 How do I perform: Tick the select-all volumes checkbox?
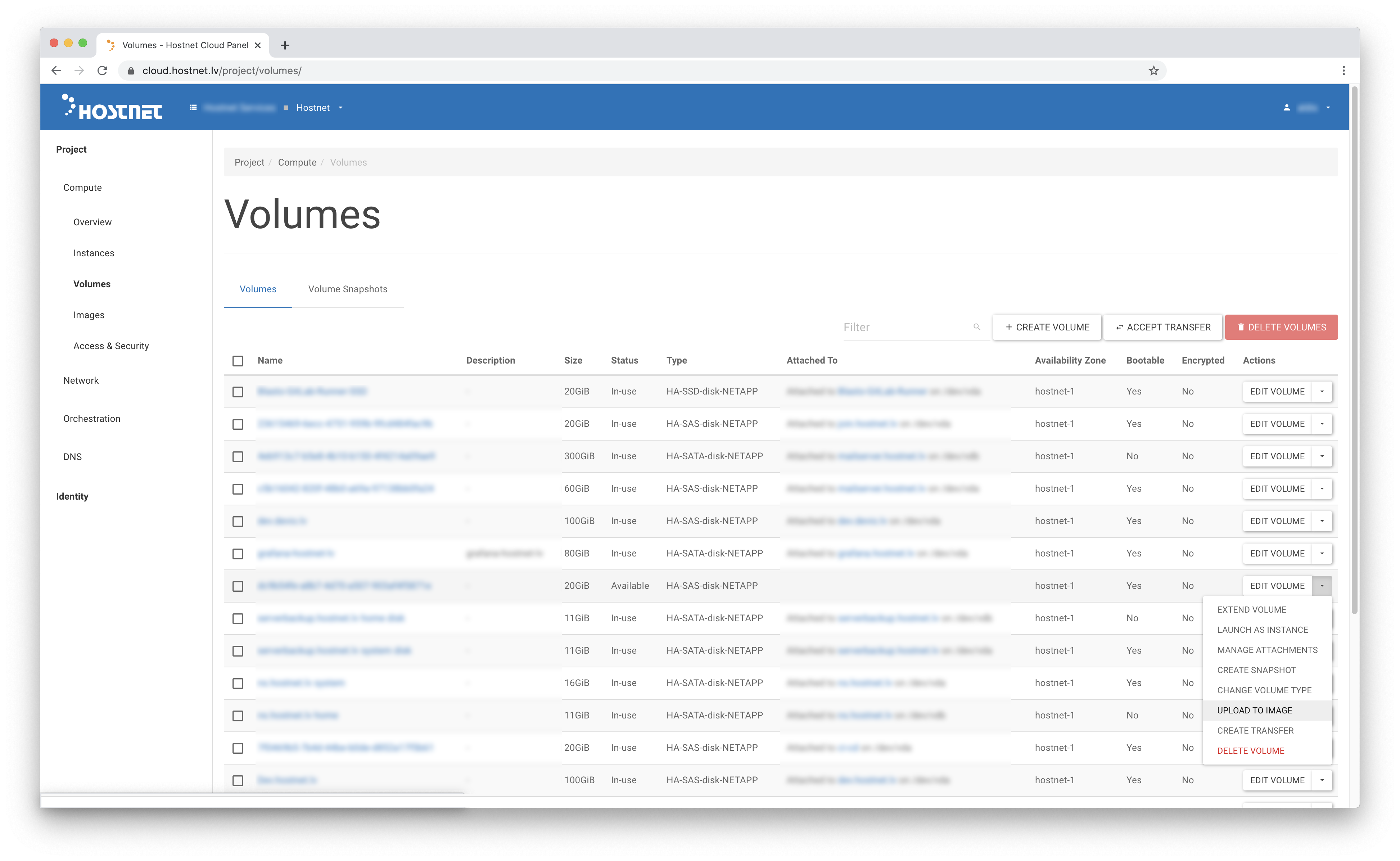point(238,361)
